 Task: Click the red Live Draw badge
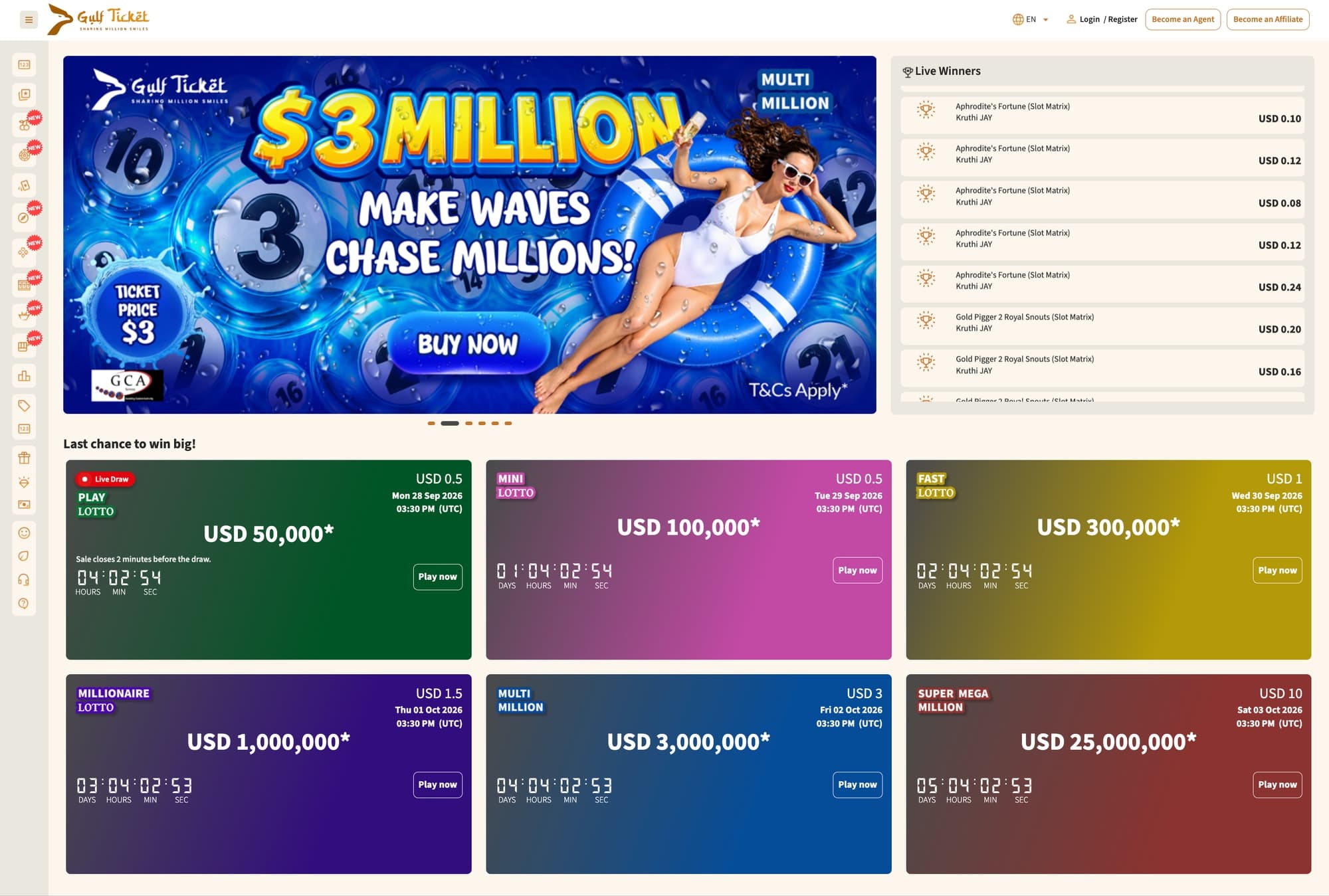click(x=106, y=479)
